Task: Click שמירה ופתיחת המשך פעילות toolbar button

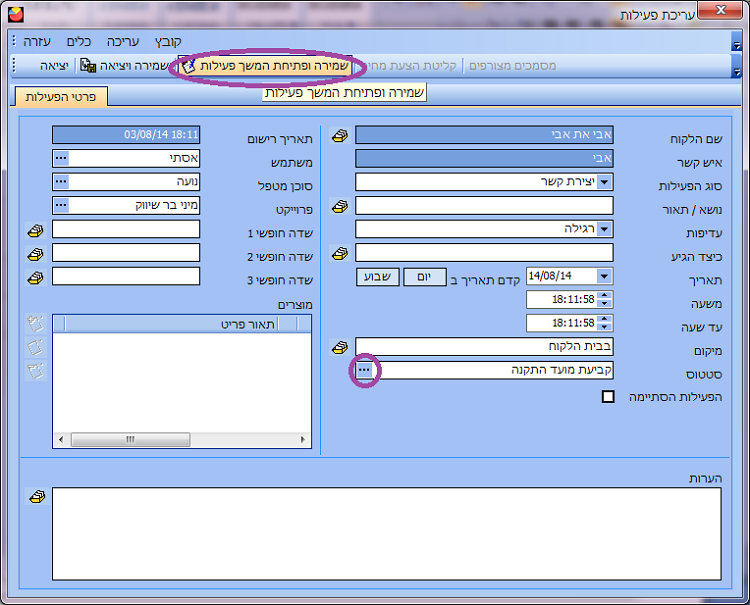Action: pos(265,66)
